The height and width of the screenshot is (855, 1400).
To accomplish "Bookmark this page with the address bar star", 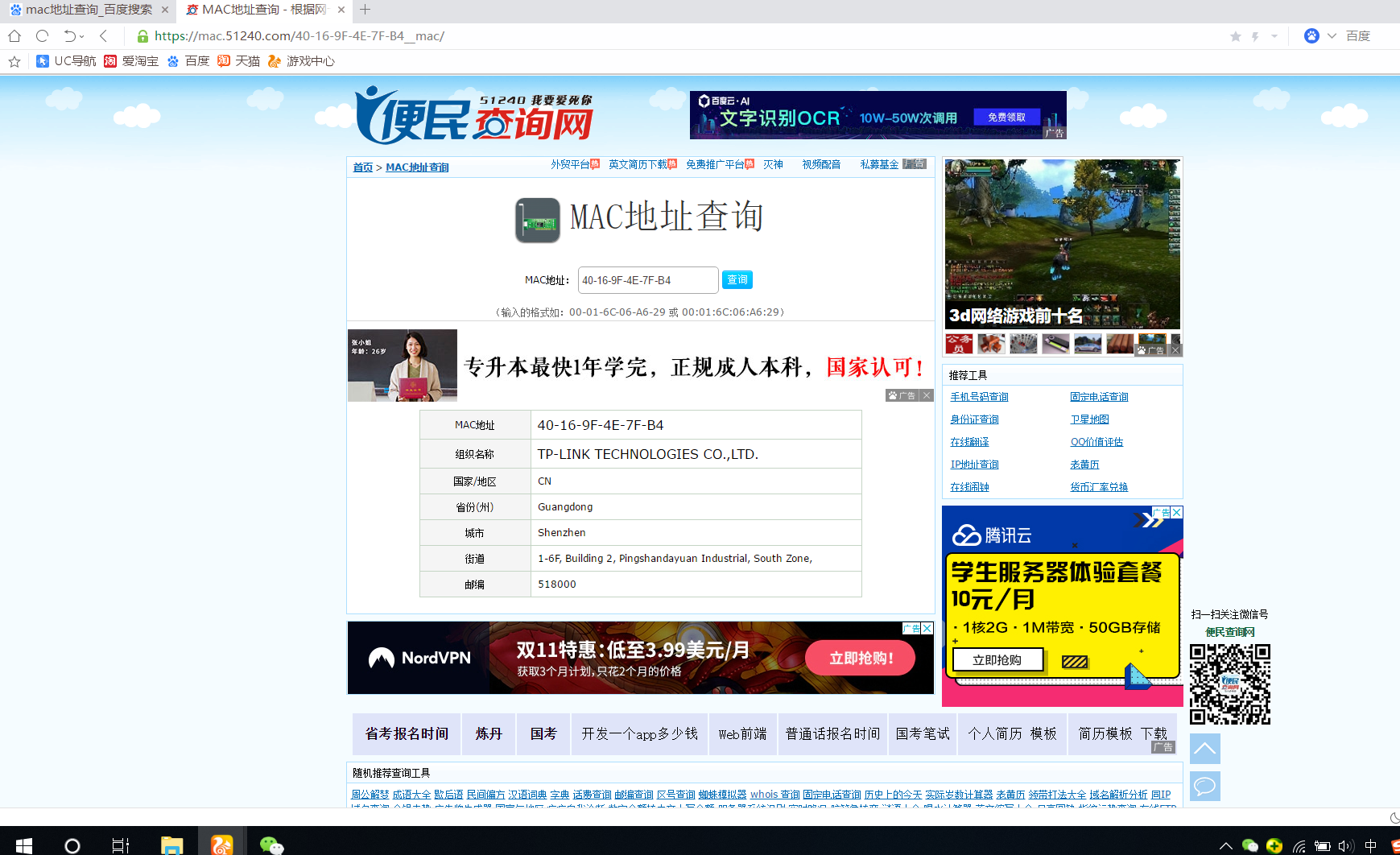I will 1236,36.
